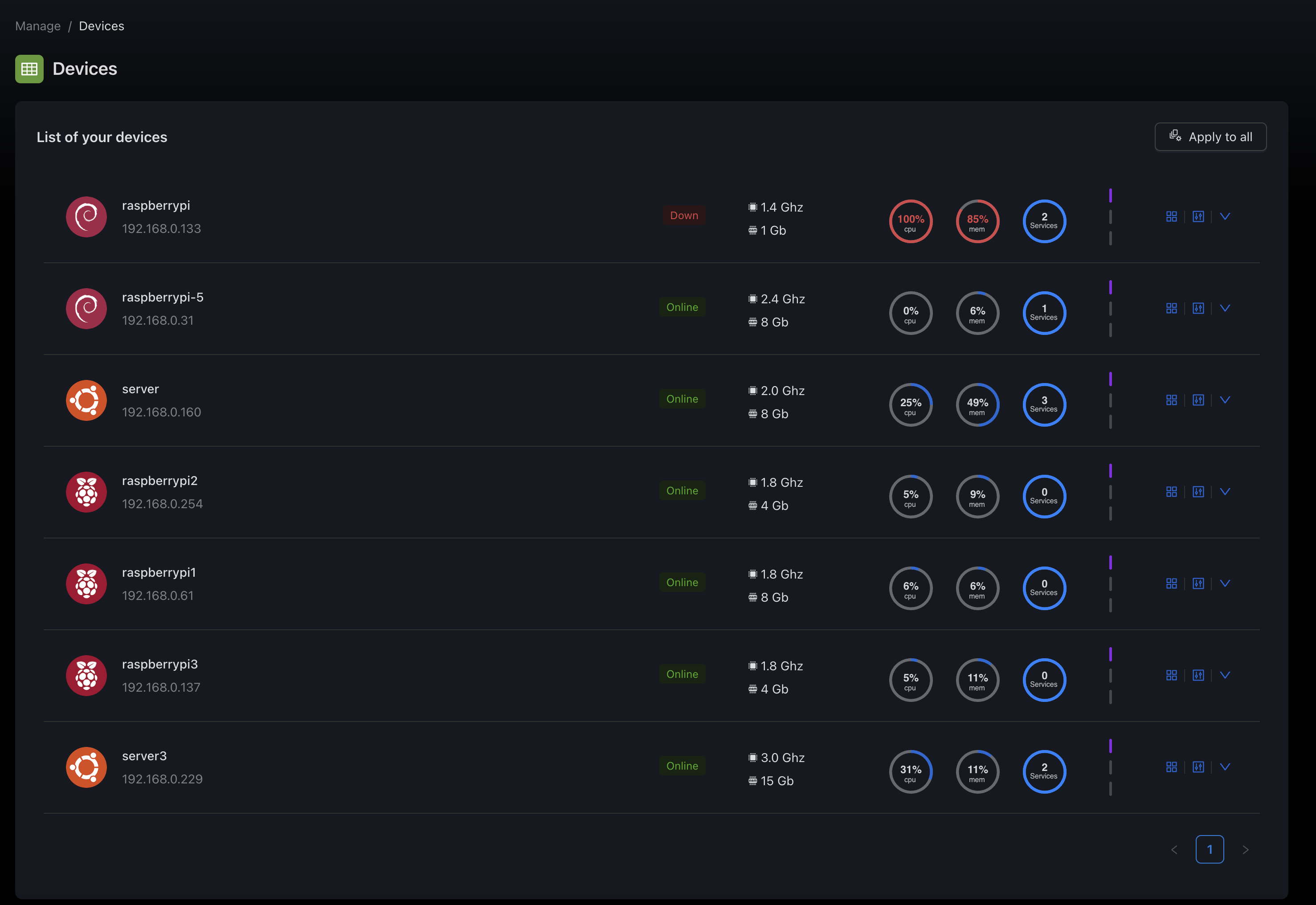Image resolution: width=1316 pixels, height=905 pixels.
Task: Expand the server row actions chevron
Action: [1225, 400]
